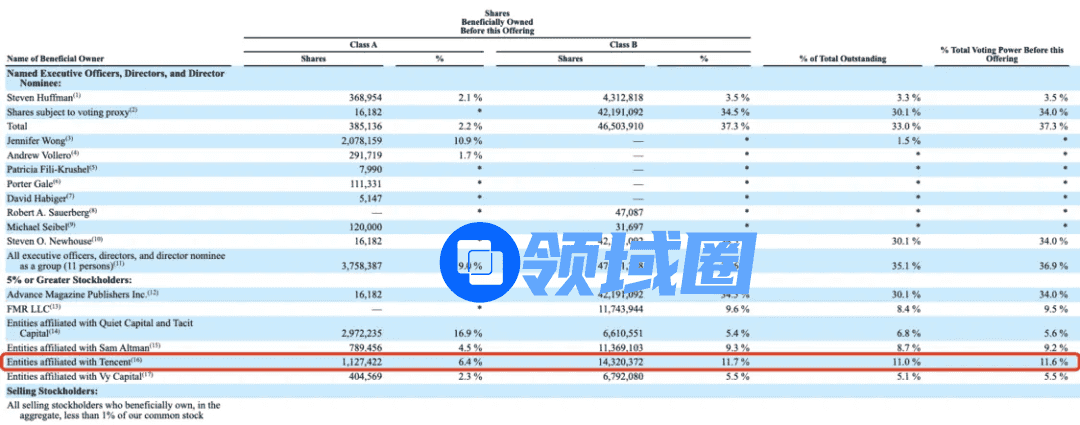Click the Selling Stockholders section heading
Image resolution: width=1080 pixels, height=425 pixels.
click(49, 390)
